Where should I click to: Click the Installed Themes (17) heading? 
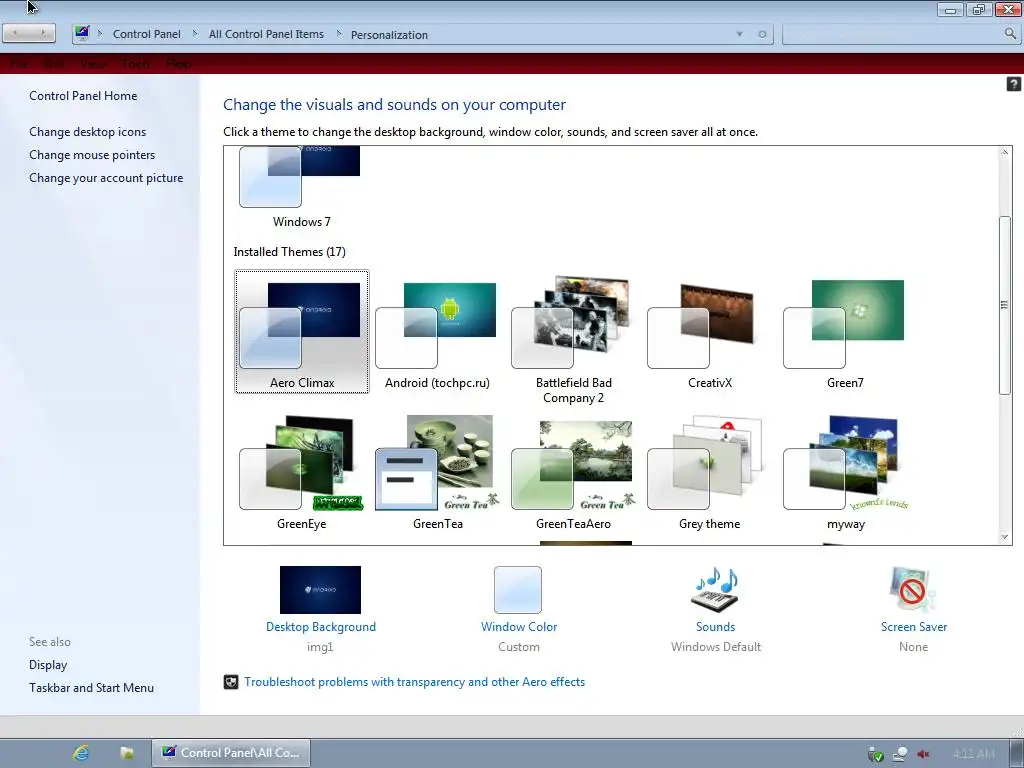coord(289,252)
